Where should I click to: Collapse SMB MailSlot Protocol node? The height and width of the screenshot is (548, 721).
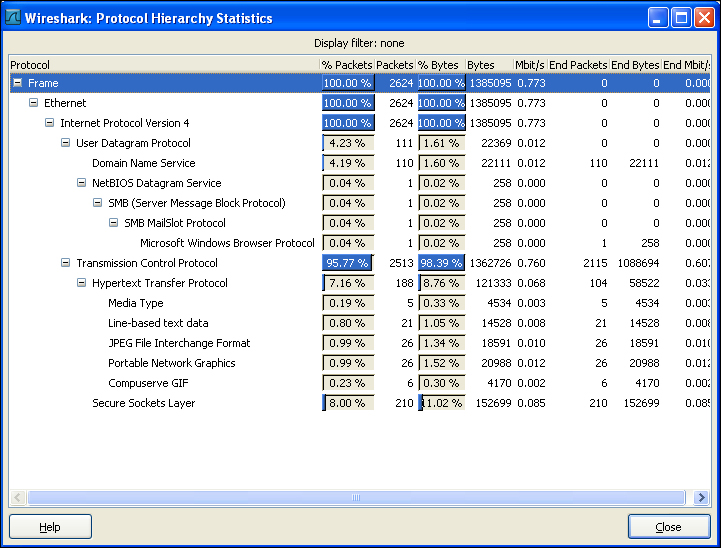(114, 223)
